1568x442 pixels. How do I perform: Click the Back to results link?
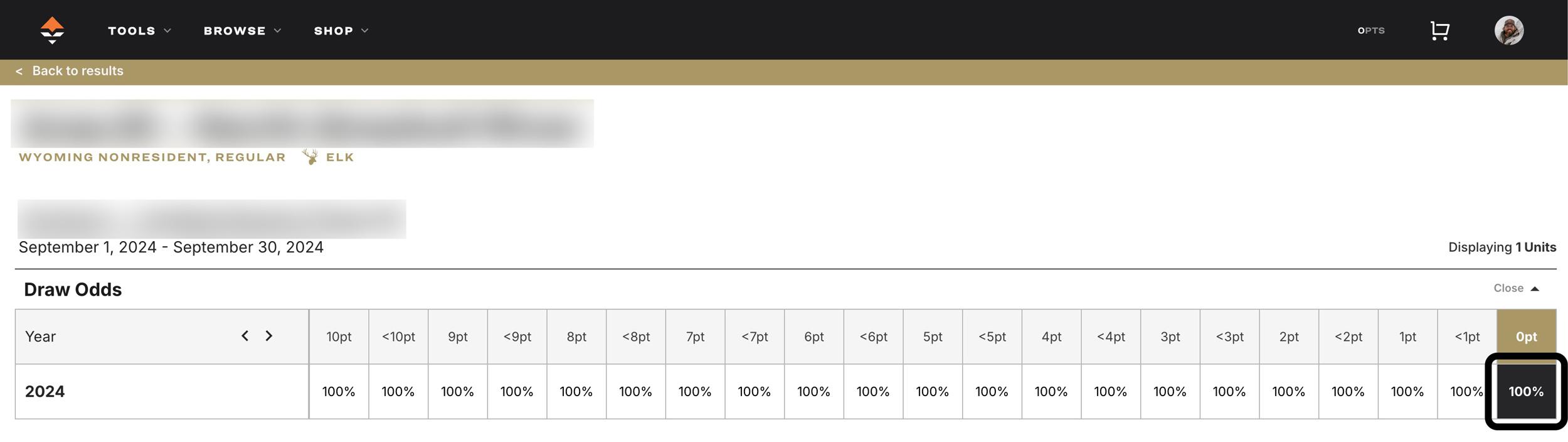point(78,71)
